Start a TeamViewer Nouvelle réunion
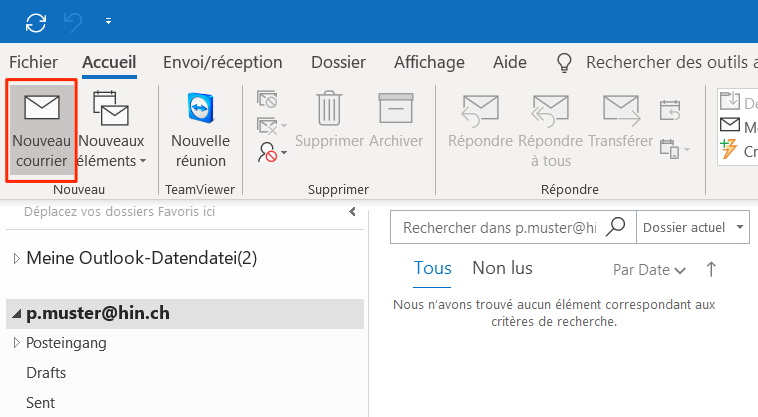Image resolution: width=758 pixels, height=417 pixels. [x=201, y=130]
